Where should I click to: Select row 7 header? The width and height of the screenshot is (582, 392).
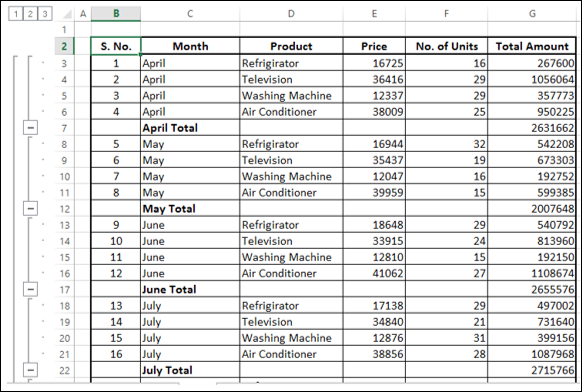point(64,128)
